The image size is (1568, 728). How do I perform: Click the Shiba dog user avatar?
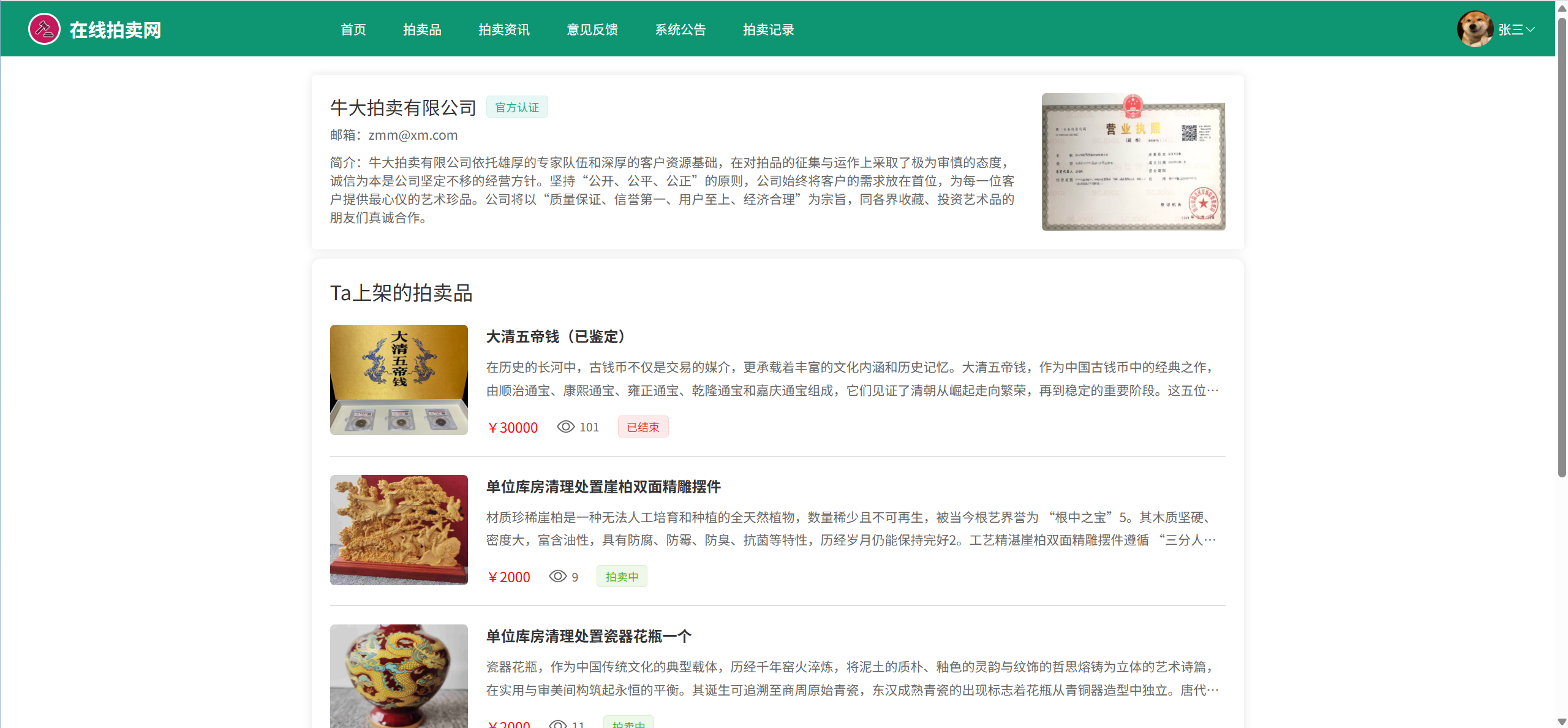1474,29
